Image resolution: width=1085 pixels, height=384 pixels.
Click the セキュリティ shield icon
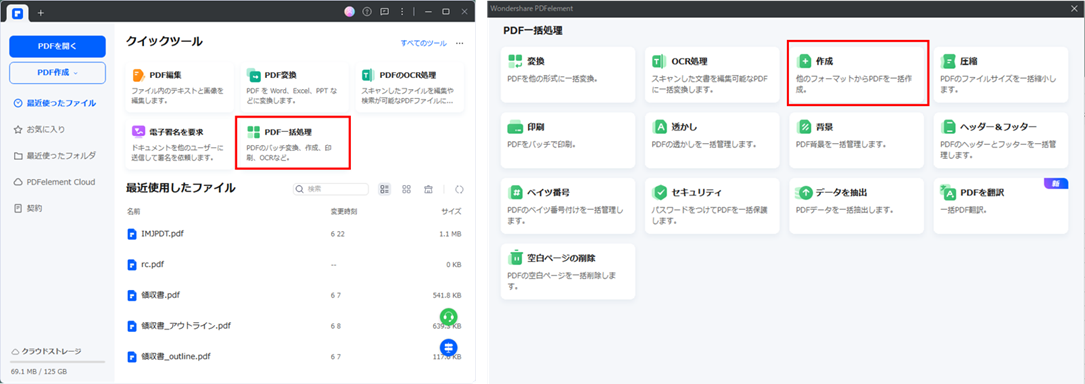660,192
